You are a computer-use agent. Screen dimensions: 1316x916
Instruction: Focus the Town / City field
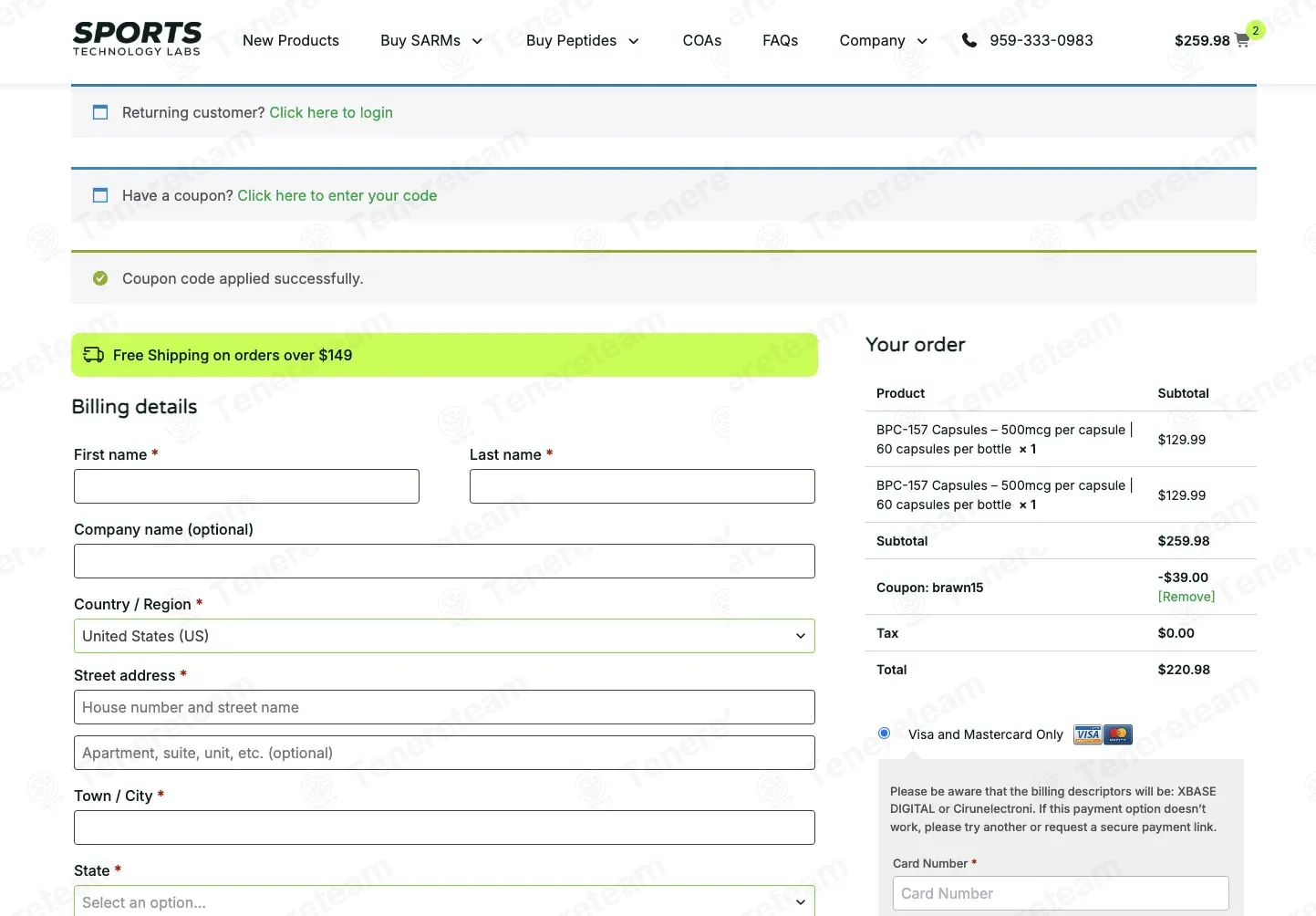(444, 828)
